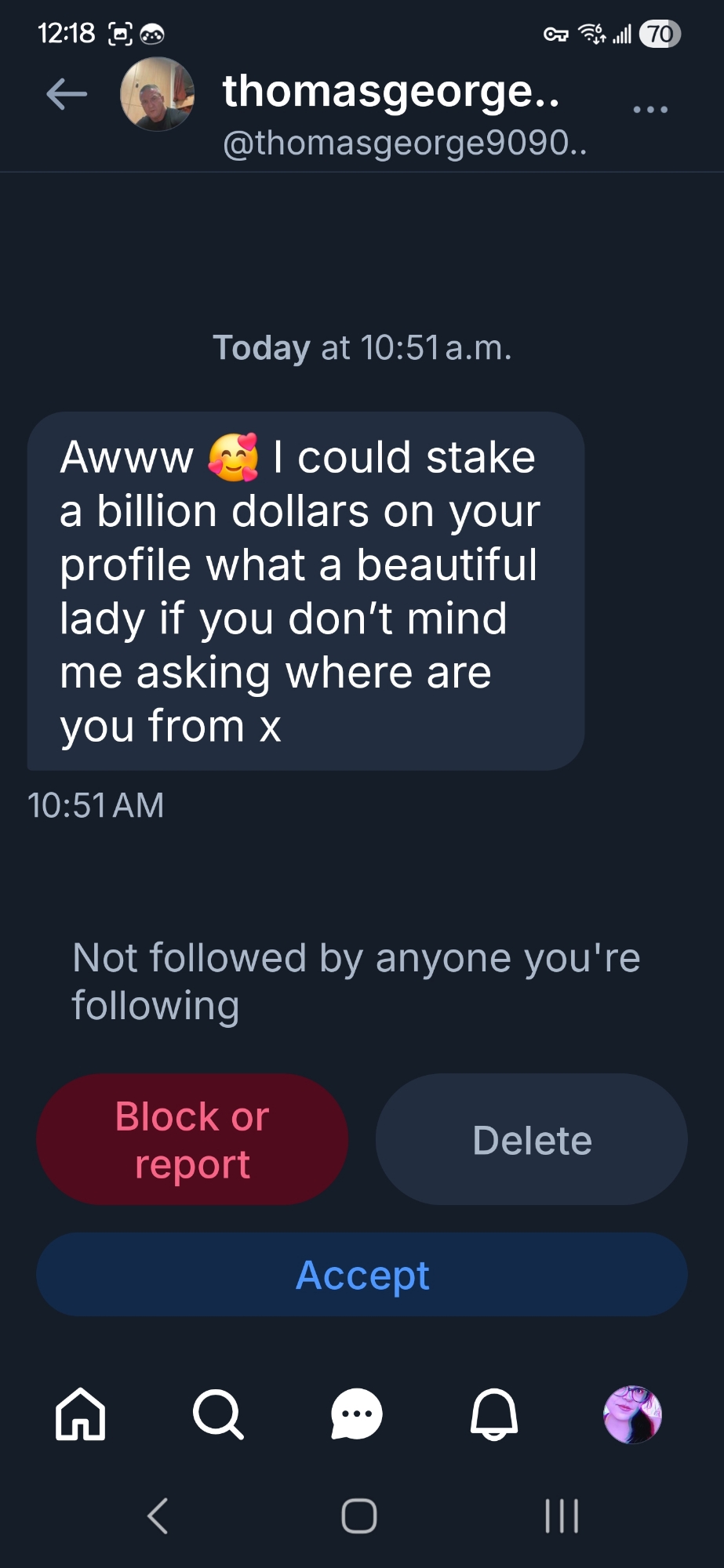Go back using the header arrow
Image resolution: width=724 pixels, height=1568 pixels.
pyautogui.click(x=67, y=95)
